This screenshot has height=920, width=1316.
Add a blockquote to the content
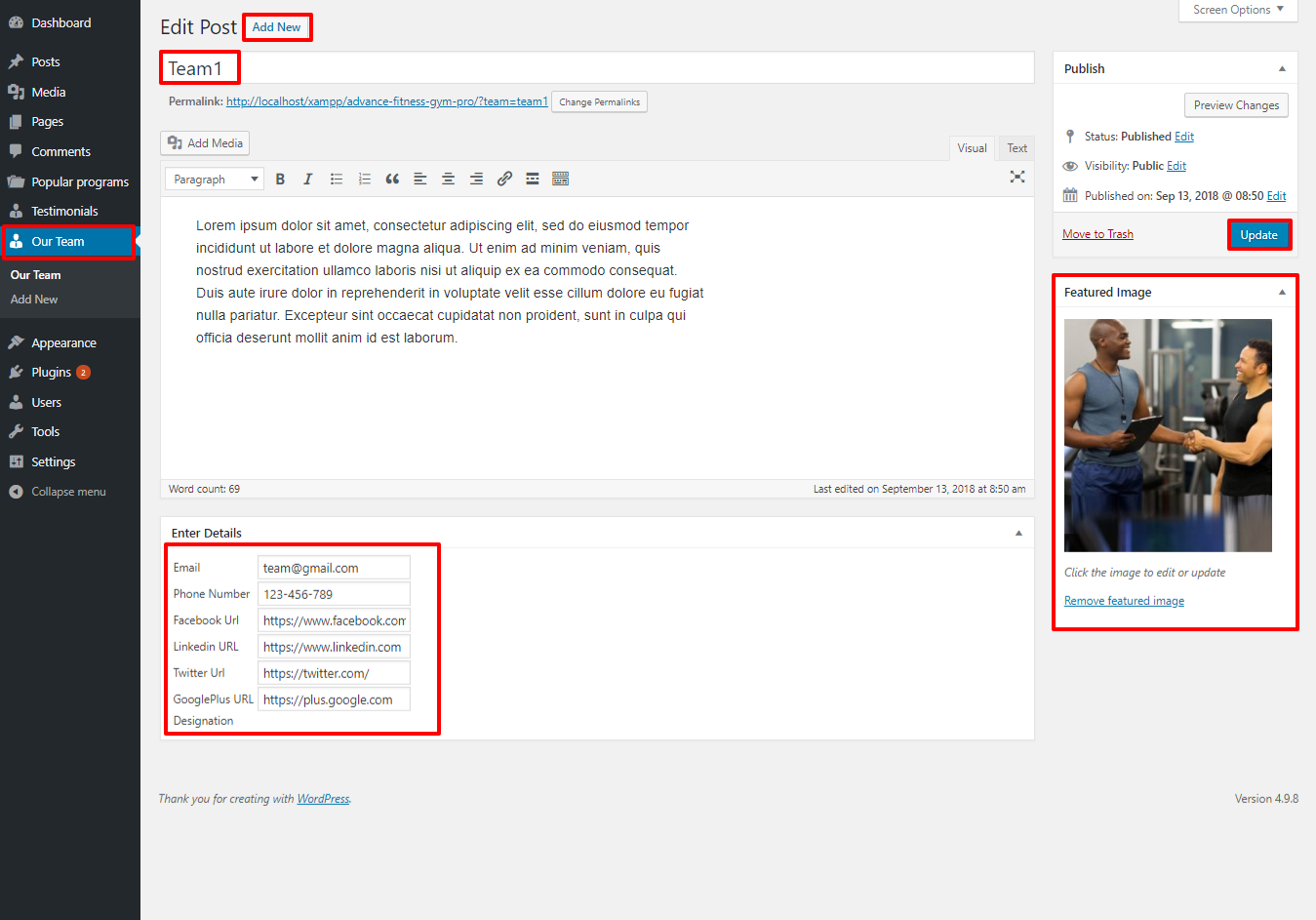click(392, 180)
